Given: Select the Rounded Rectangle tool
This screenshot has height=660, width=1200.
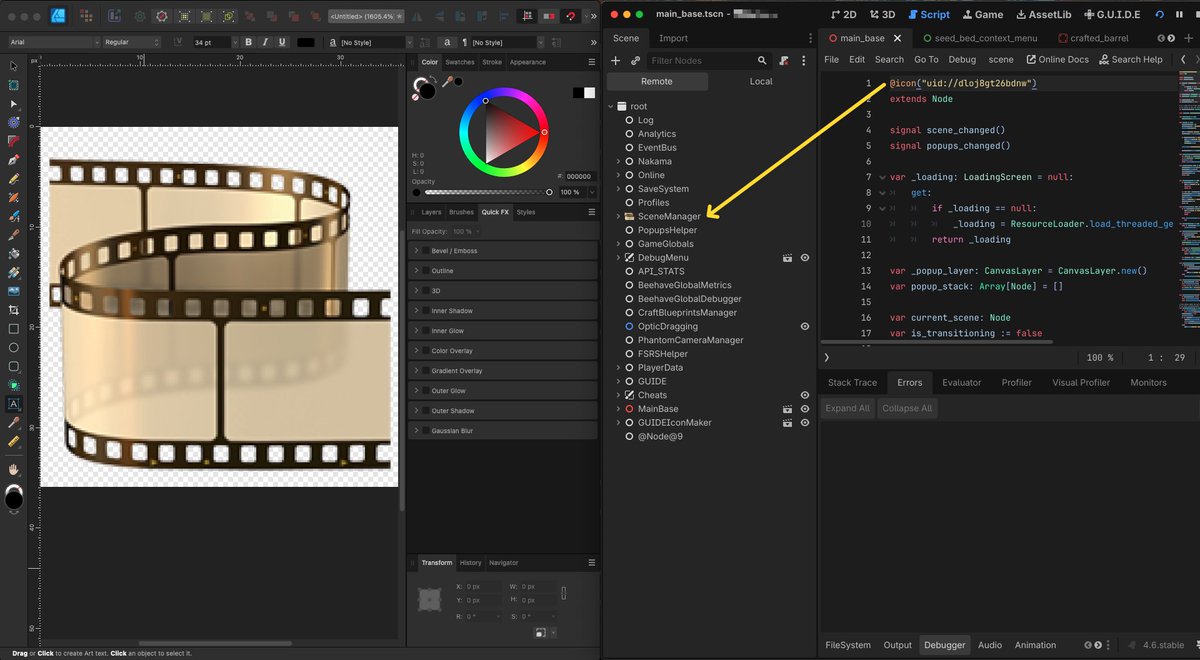Looking at the screenshot, I should pyautogui.click(x=13, y=366).
